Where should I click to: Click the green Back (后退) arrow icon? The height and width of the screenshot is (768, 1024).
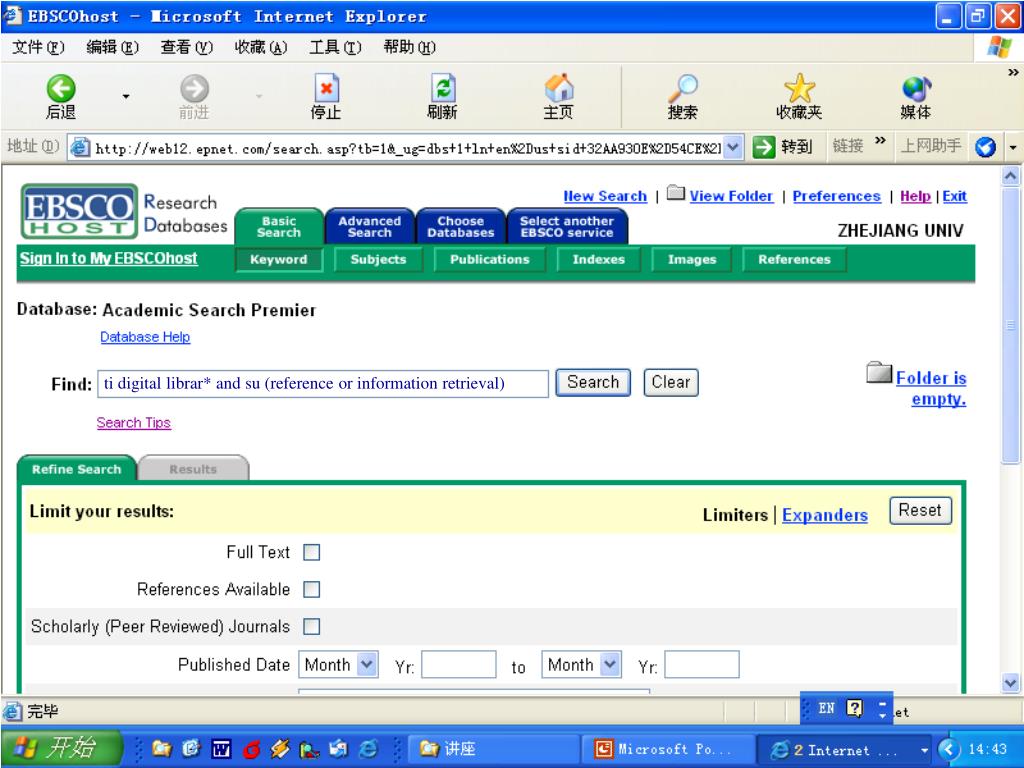(x=61, y=89)
